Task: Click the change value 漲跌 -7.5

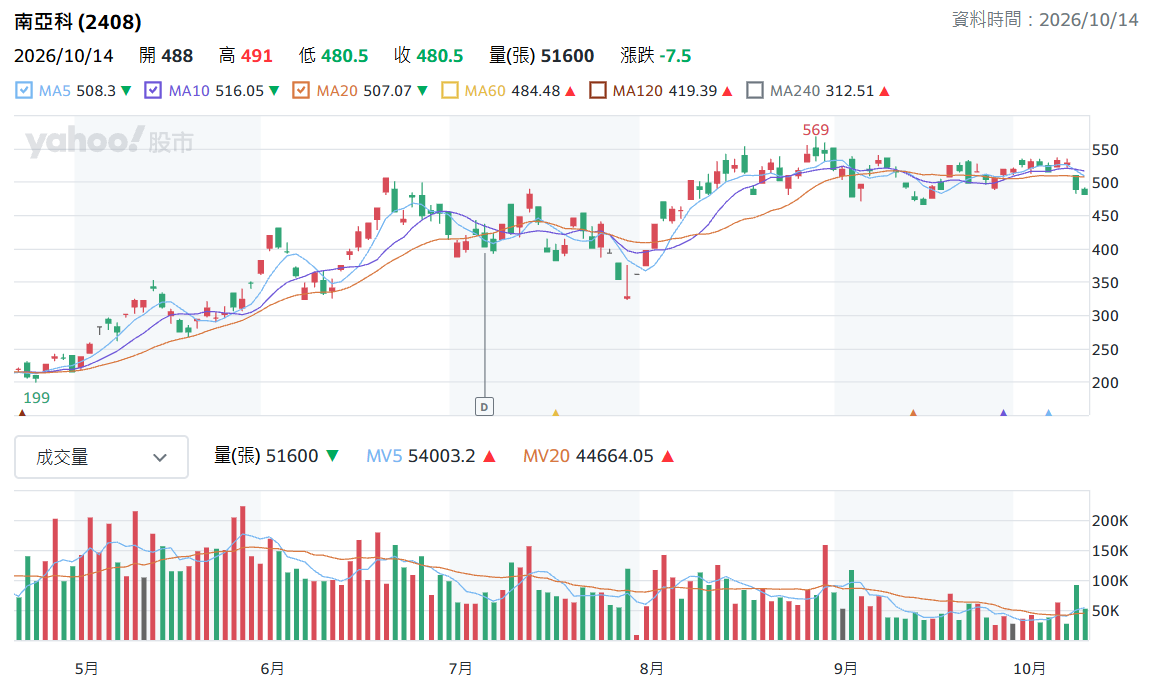Action: coord(656,56)
